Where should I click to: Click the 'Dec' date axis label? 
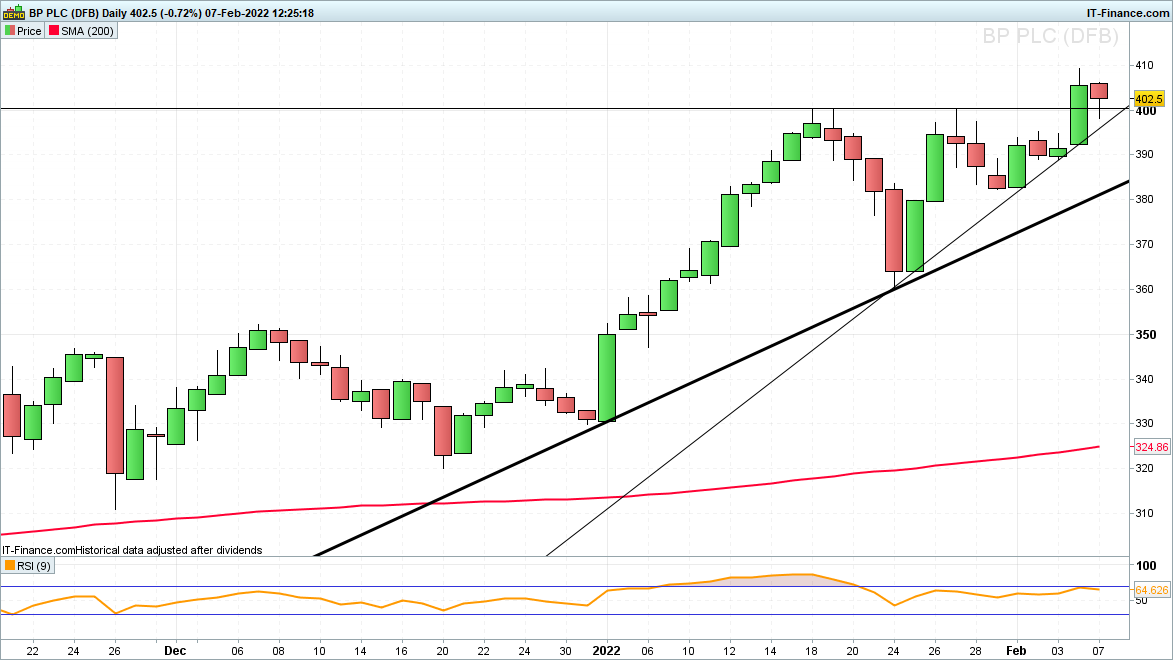pyautogui.click(x=175, y=650)
